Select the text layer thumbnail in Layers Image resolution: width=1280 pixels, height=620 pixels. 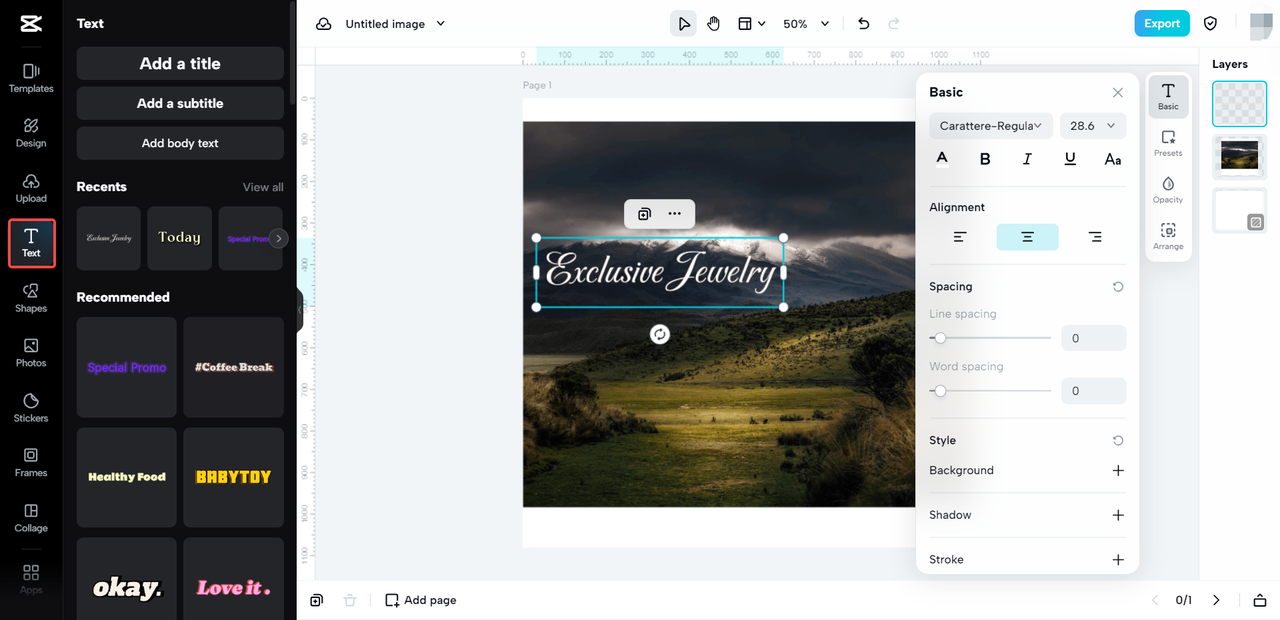(x=1239, y=104)
